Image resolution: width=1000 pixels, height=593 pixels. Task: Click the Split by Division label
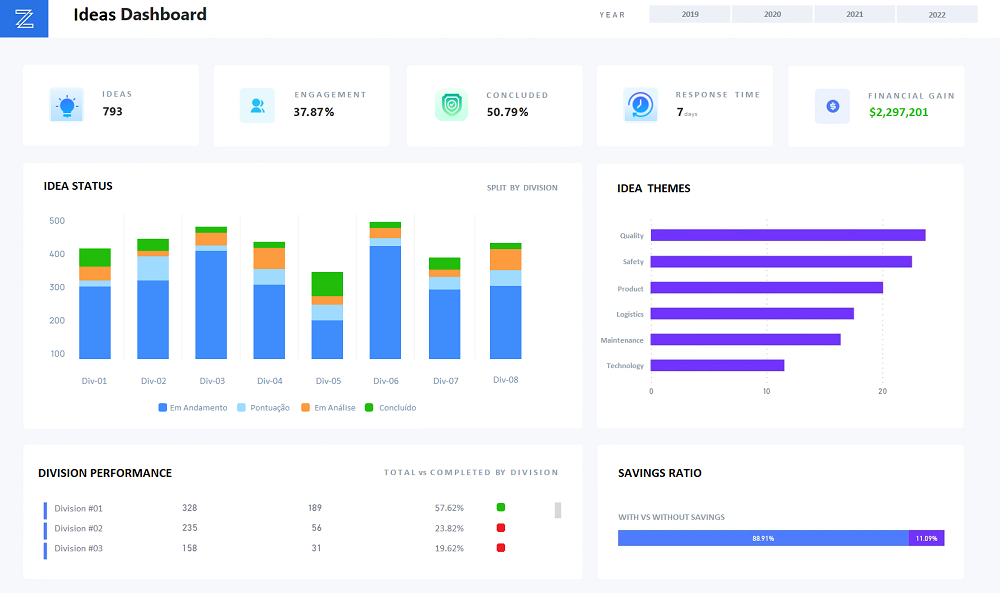pos(522,187)
